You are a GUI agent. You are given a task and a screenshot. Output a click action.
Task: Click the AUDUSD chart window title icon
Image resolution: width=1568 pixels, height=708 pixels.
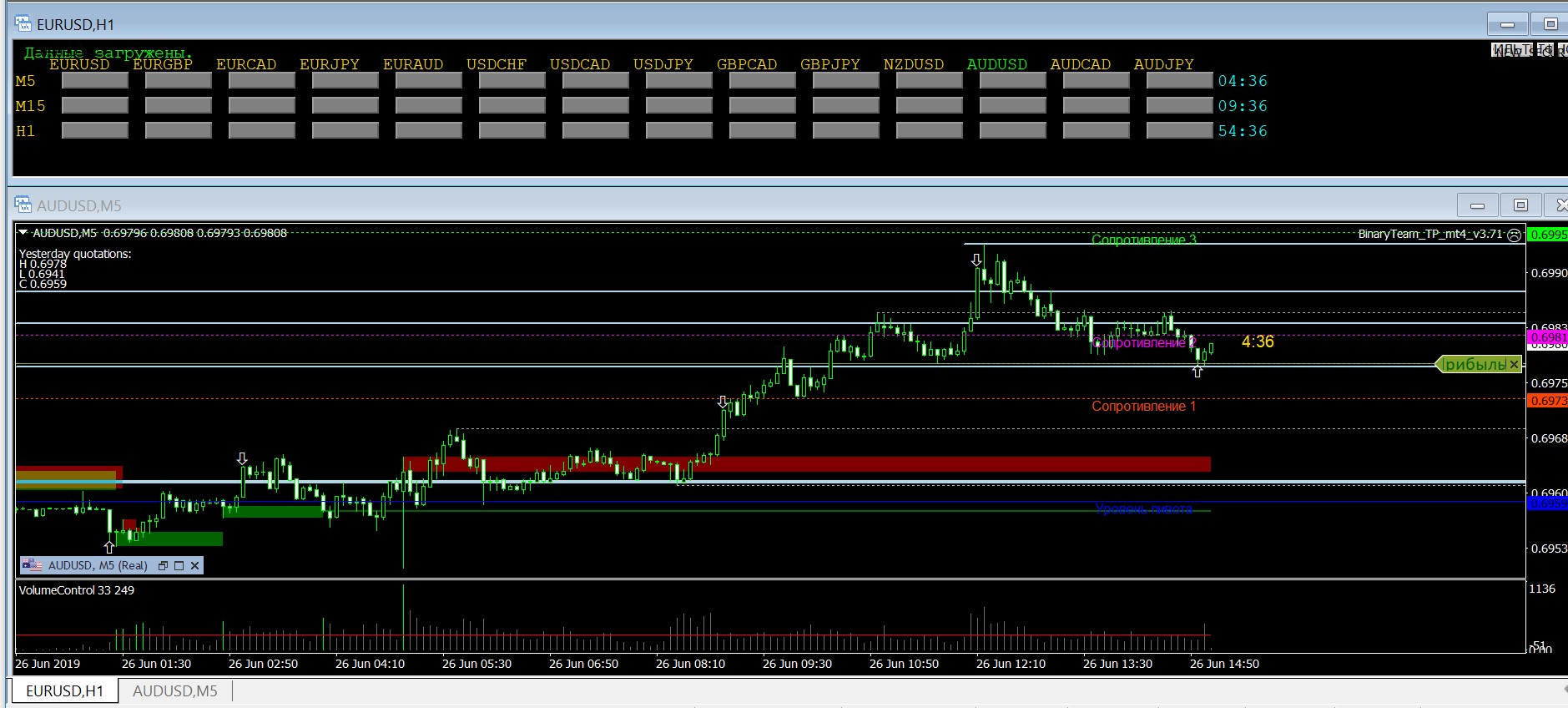23,205
